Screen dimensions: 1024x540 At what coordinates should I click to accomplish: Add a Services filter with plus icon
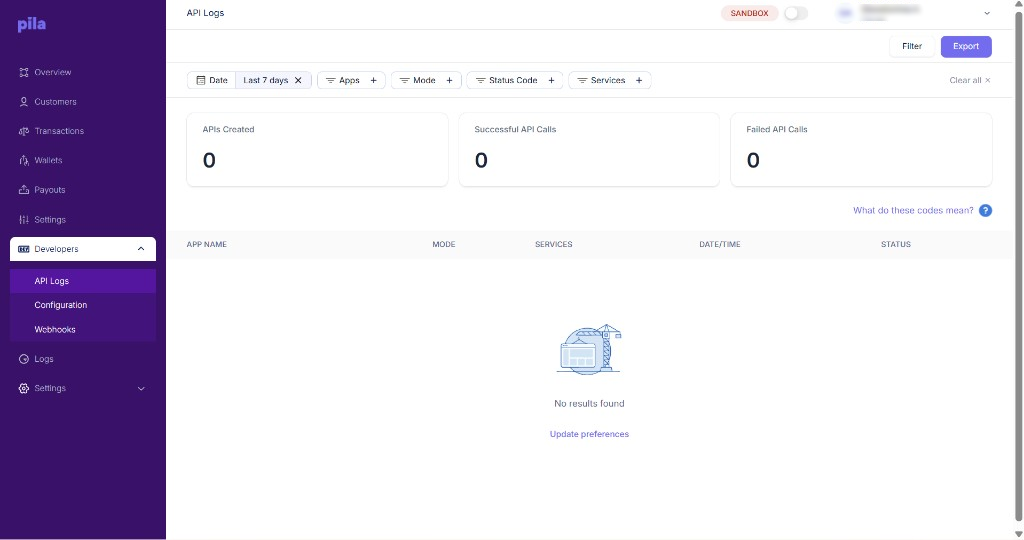click(x=639, y=80)
